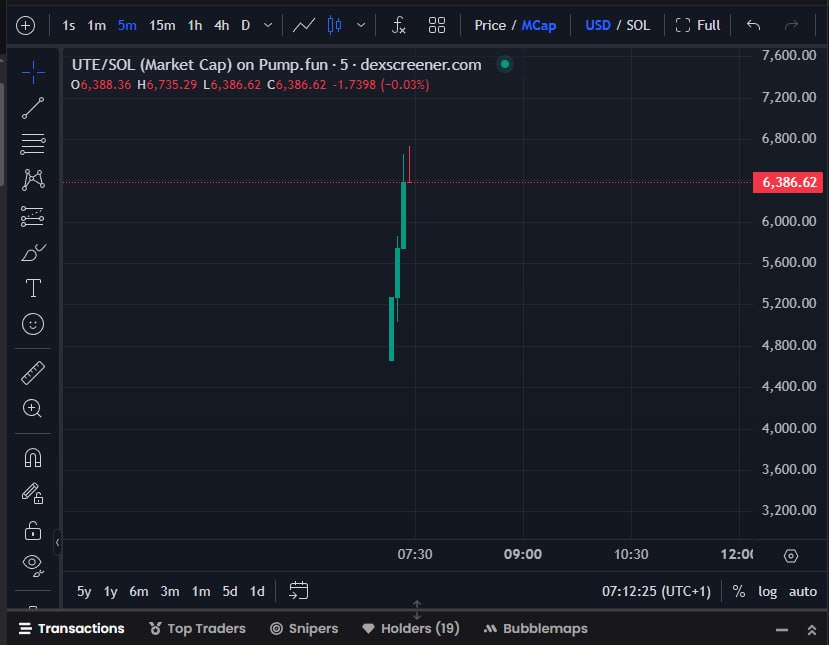The image size is (829, 645).
Task: Click the UTE/SOL chart title
Action: (x=277, y=64)
